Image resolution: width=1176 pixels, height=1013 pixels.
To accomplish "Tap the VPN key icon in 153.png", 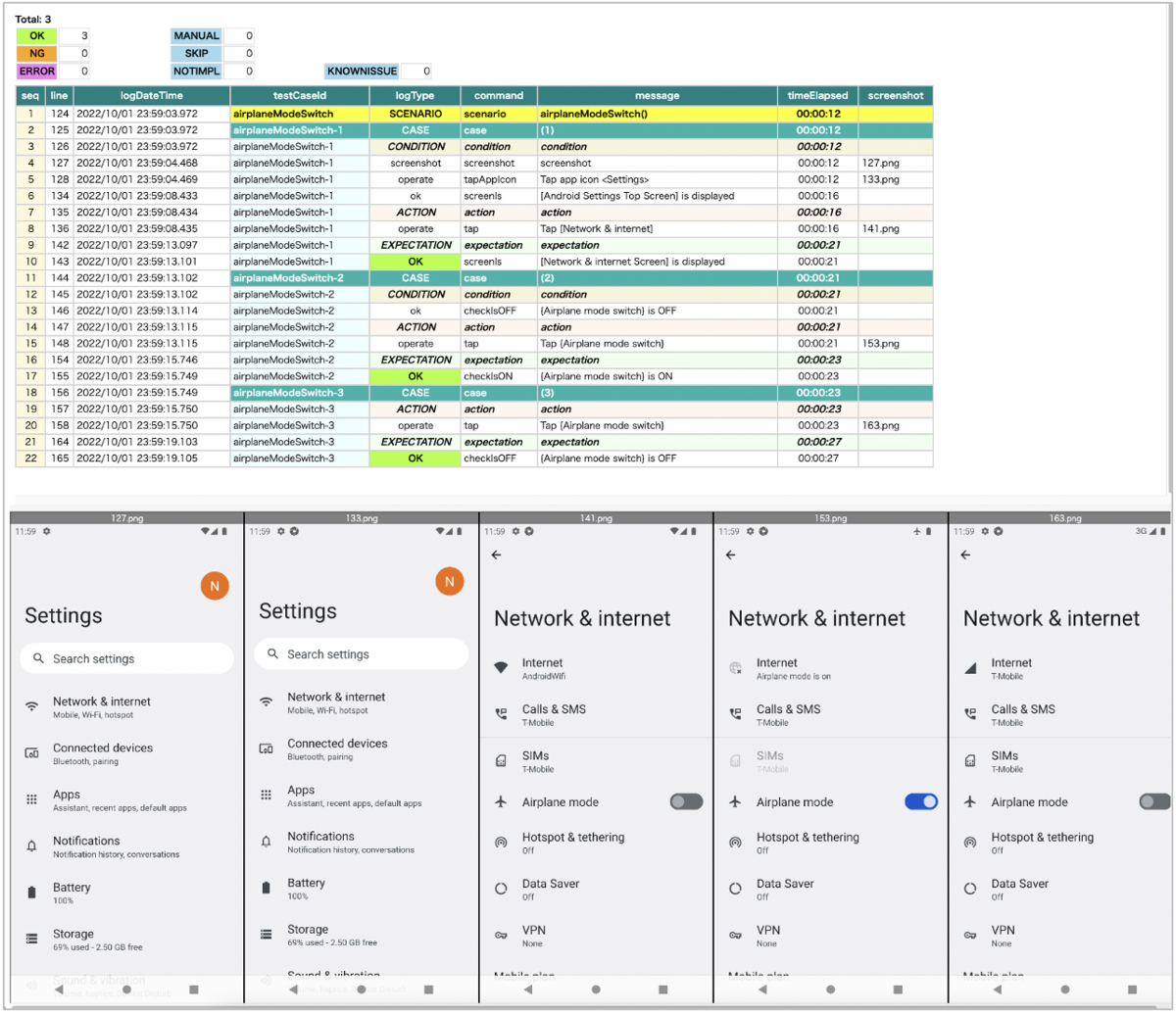I will pos(735,936).
